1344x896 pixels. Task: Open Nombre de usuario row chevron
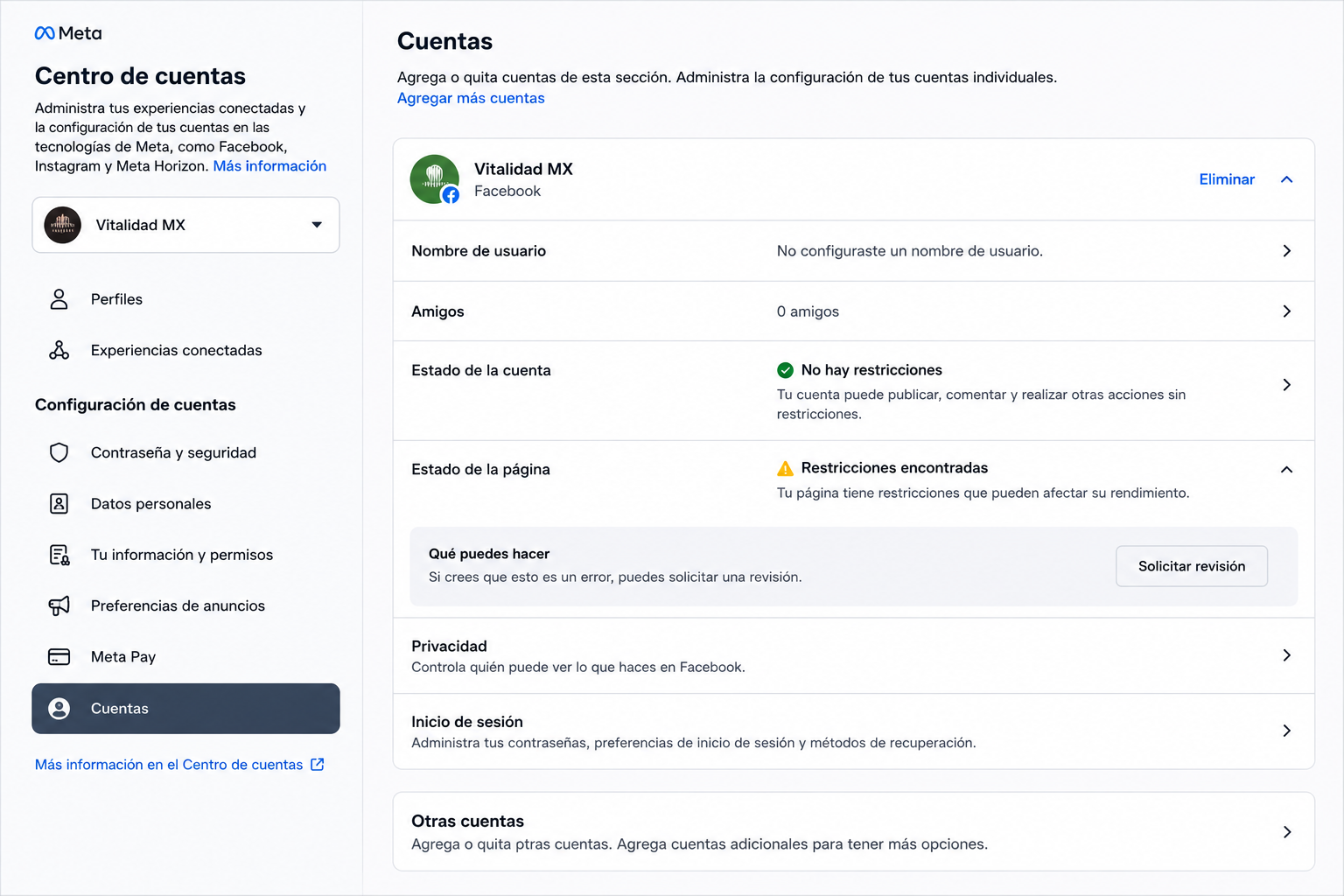click(1286, 251)
